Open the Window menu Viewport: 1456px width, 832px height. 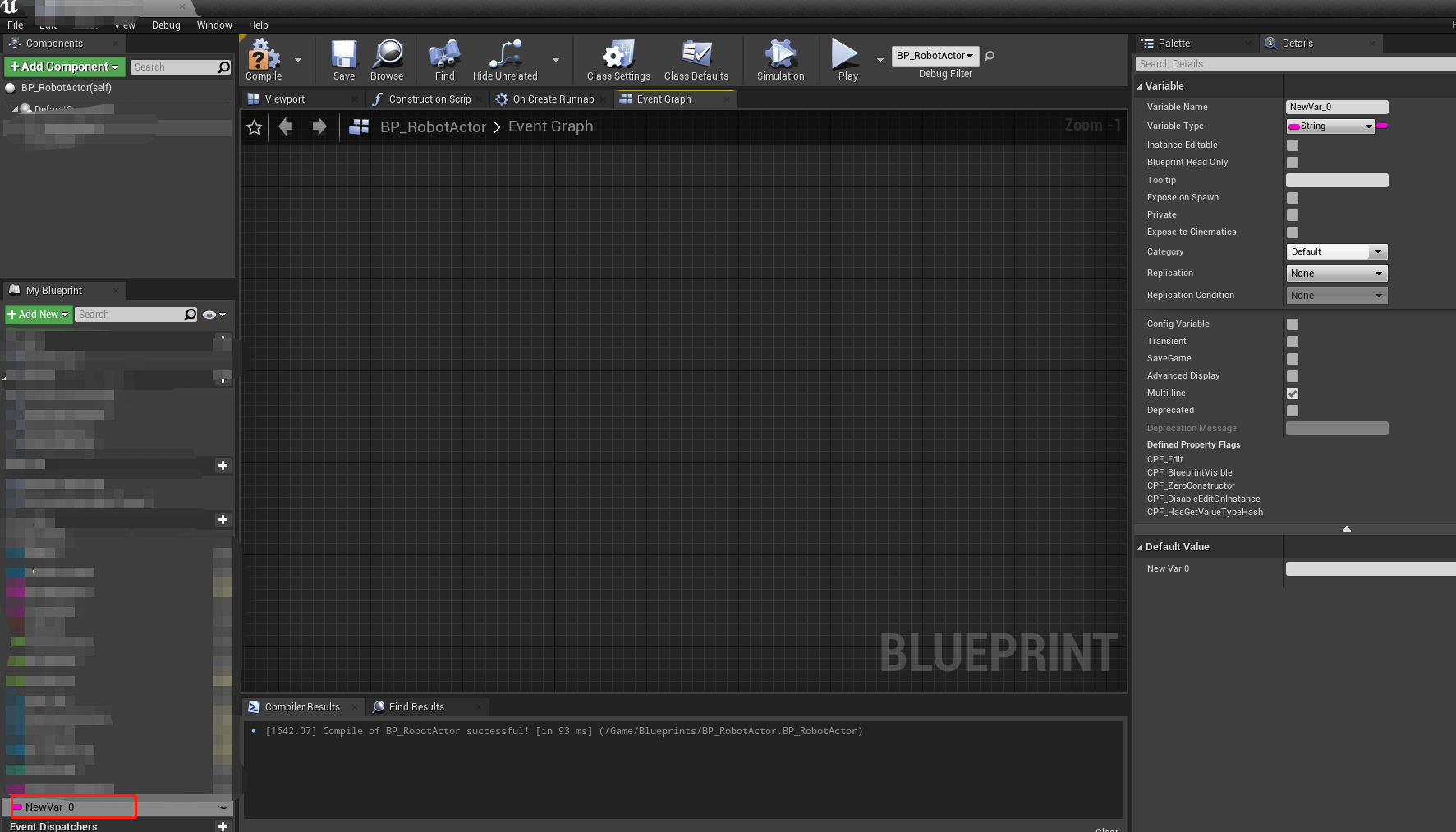click(214, 25)
